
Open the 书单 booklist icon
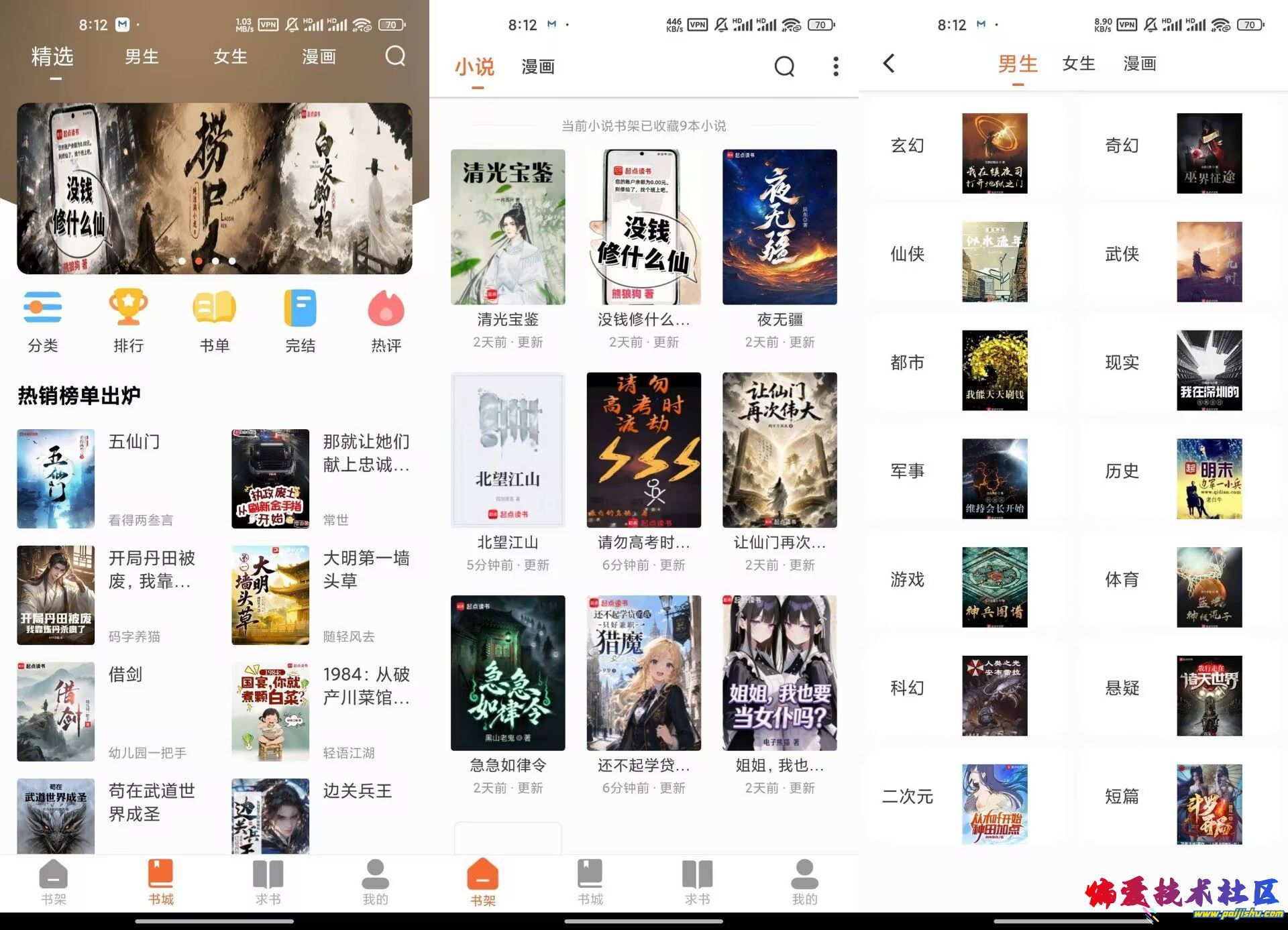pos(215,308)
